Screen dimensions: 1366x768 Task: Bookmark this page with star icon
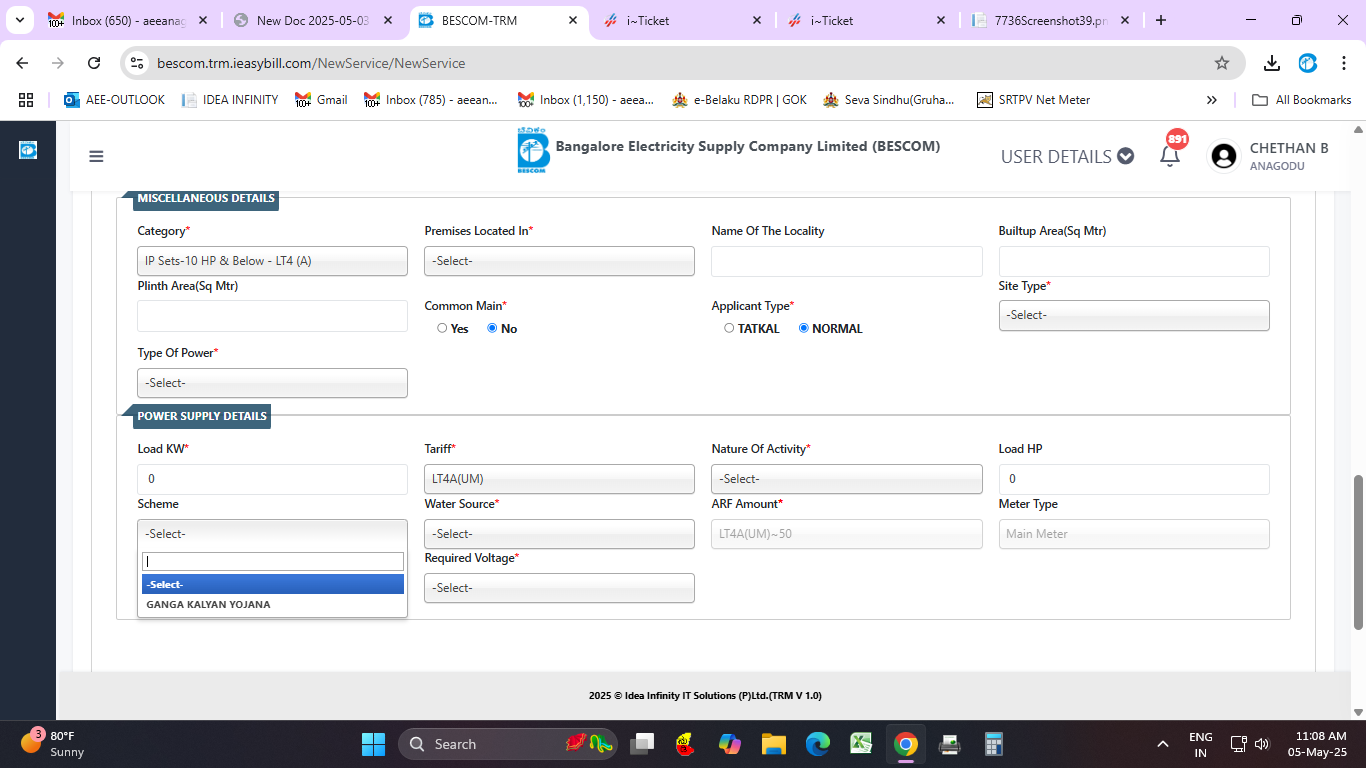pos(1221,63)
